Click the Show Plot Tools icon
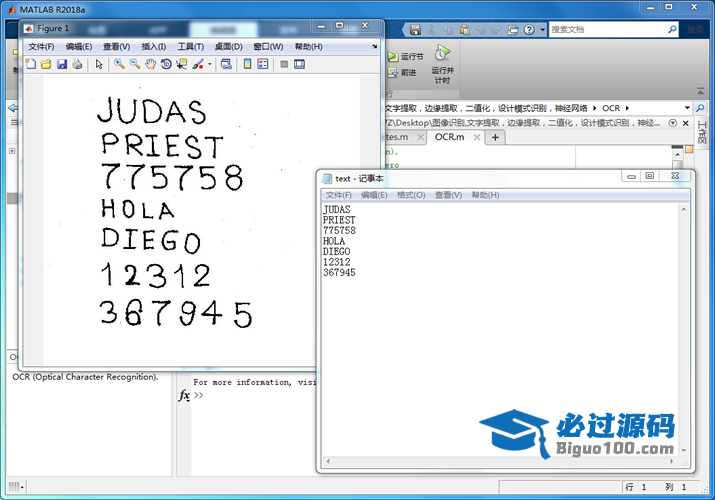Viewport: 715px width, 500px height. (x=300, y=64)
